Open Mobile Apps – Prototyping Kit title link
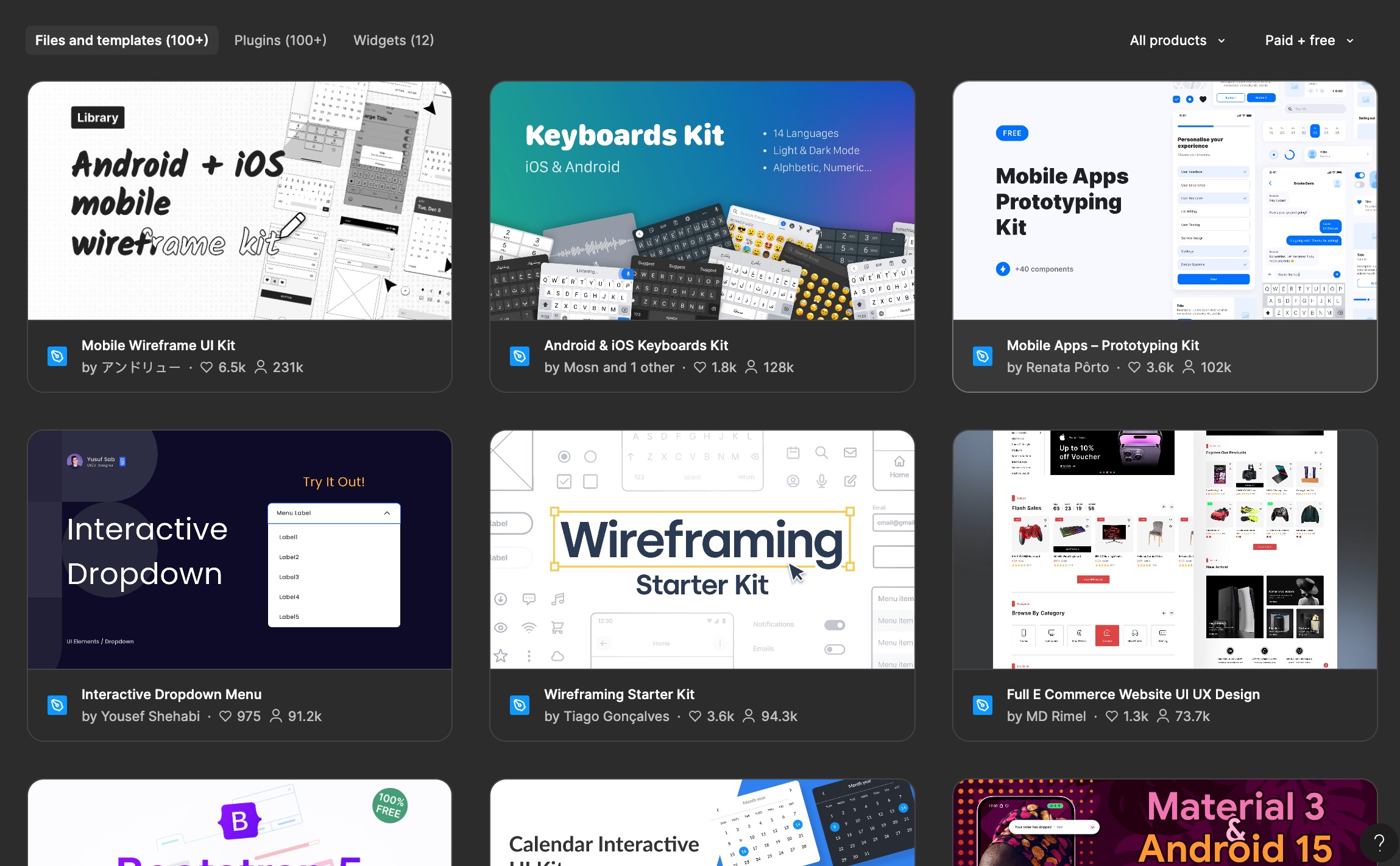Viewport: 1400px width, 866px height. coord(1103,345)
